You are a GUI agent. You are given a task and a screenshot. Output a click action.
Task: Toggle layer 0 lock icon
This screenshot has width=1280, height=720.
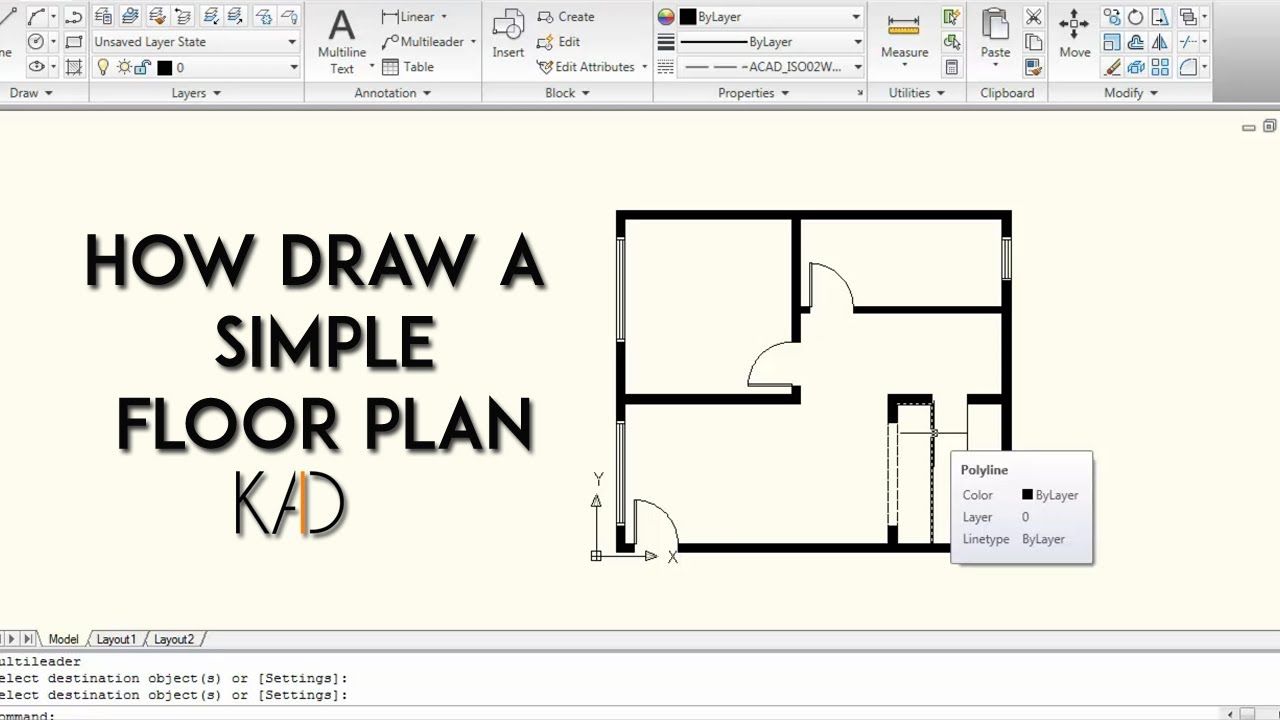(x=142, y=67)
